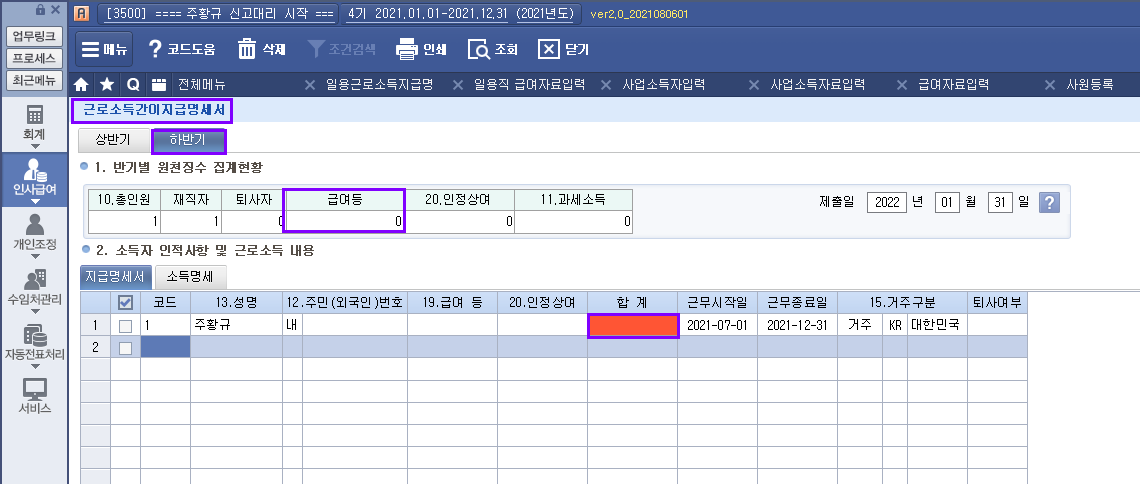
Task: Select the 지급명세서 tab
Action: coord(116,276)
